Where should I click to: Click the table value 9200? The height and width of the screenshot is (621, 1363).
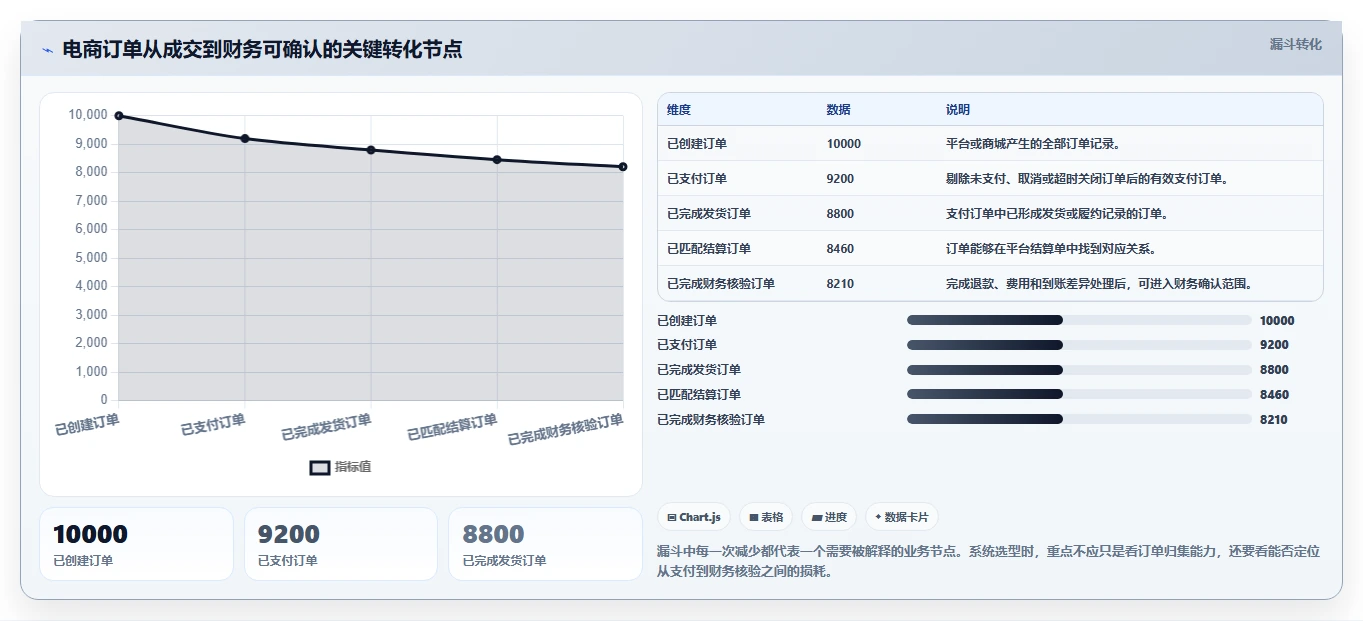click(x=841, y=179)
